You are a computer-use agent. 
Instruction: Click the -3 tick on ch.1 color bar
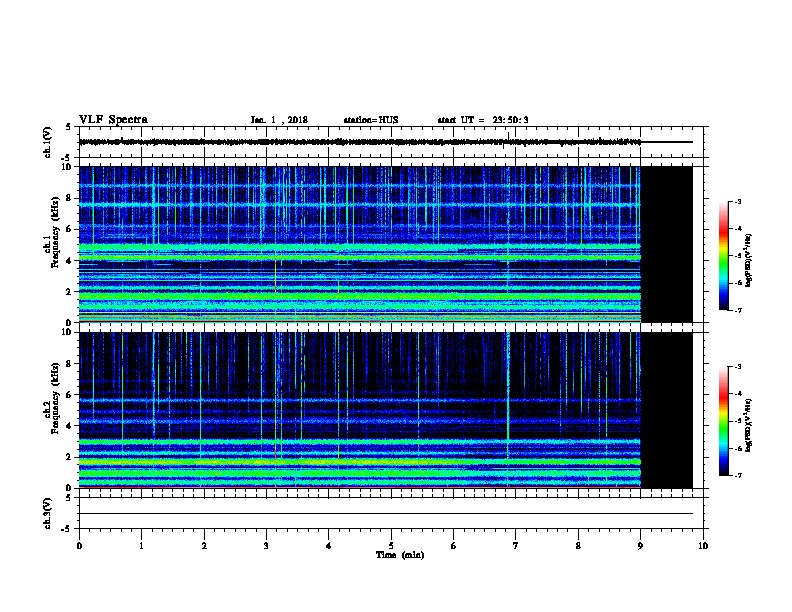[x=737, y=201]
